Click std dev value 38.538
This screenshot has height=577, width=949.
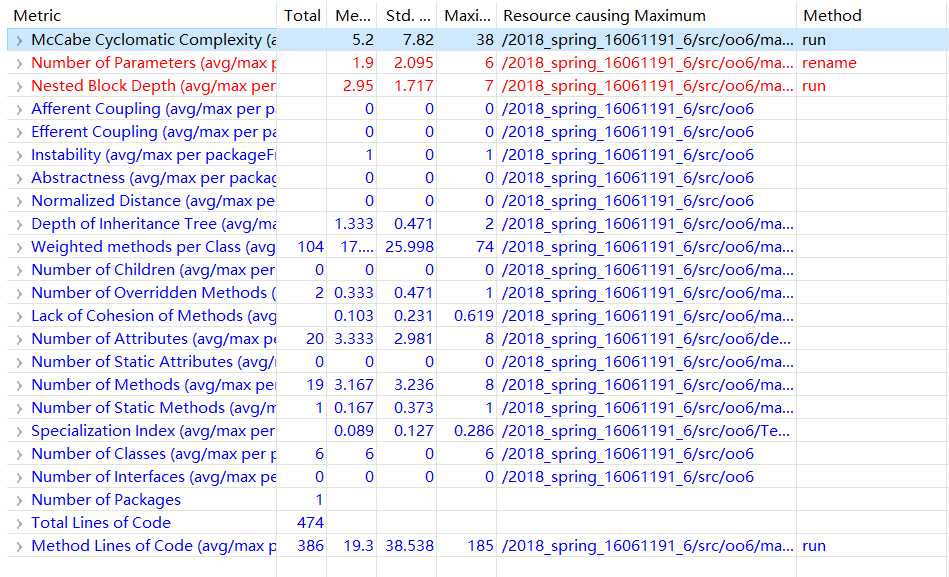point(409,546)
